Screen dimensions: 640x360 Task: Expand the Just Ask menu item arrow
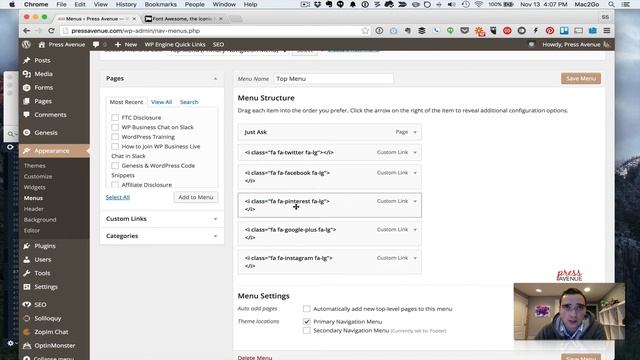click(x=415, y=132)
